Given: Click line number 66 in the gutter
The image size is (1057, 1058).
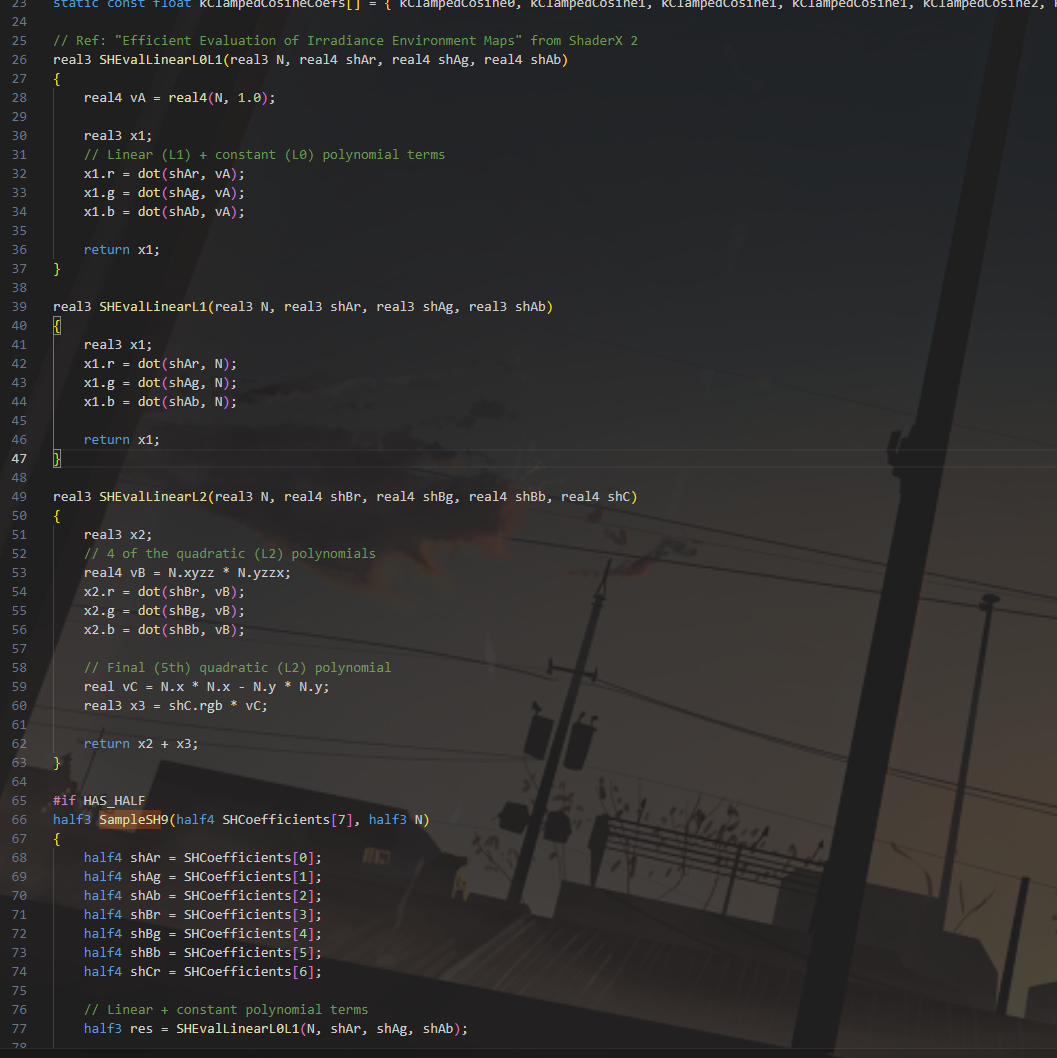Looking at the screenshot, I should pos(20,820).
